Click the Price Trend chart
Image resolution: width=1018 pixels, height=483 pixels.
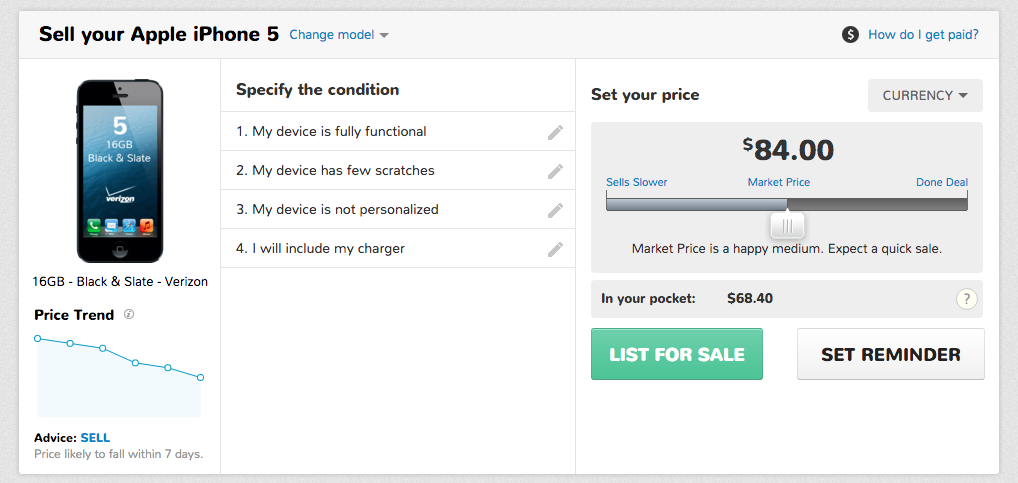tap(119, 375)
